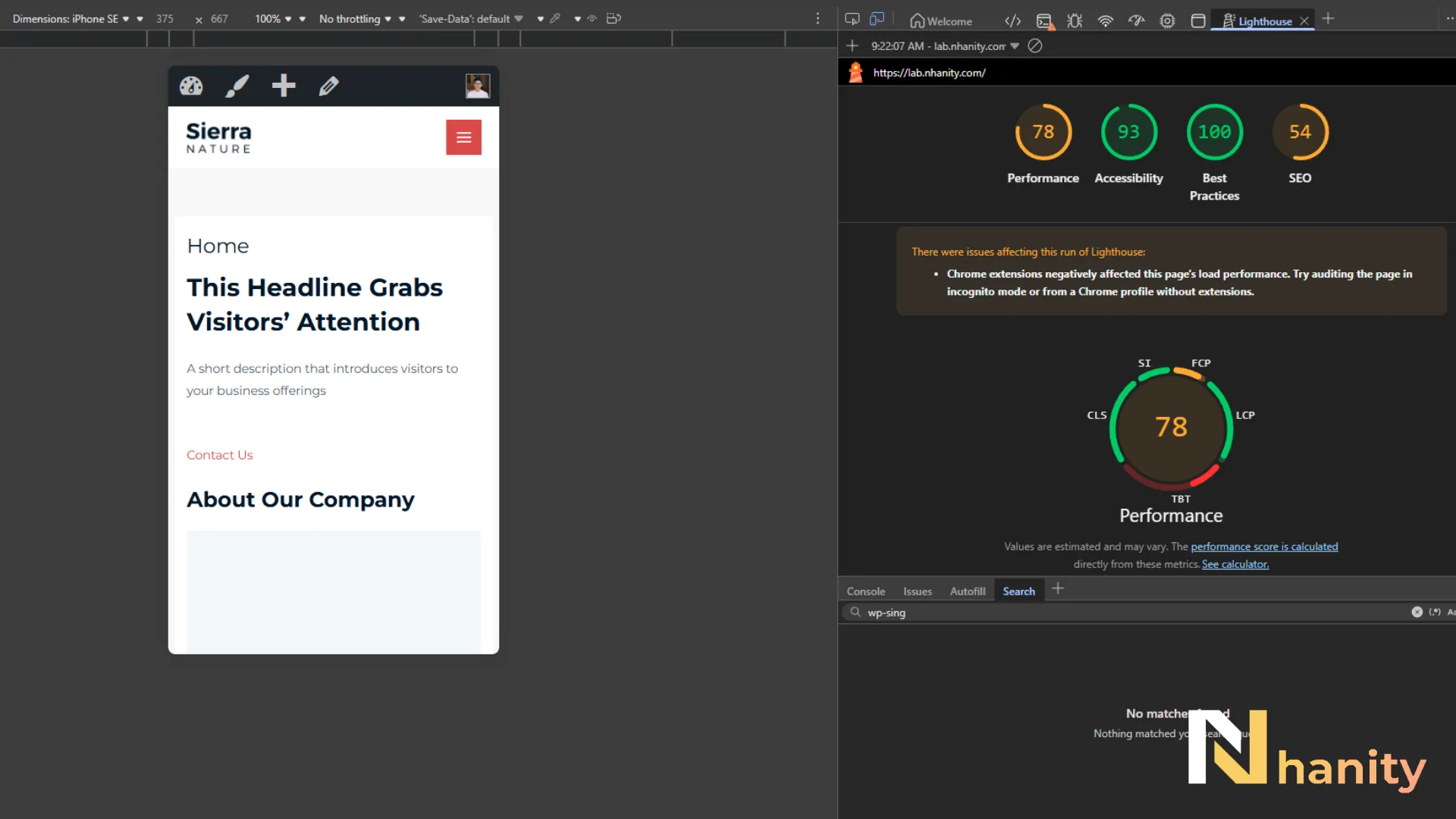
Task: Click the 375 width input field
Action: coord(165,18)
